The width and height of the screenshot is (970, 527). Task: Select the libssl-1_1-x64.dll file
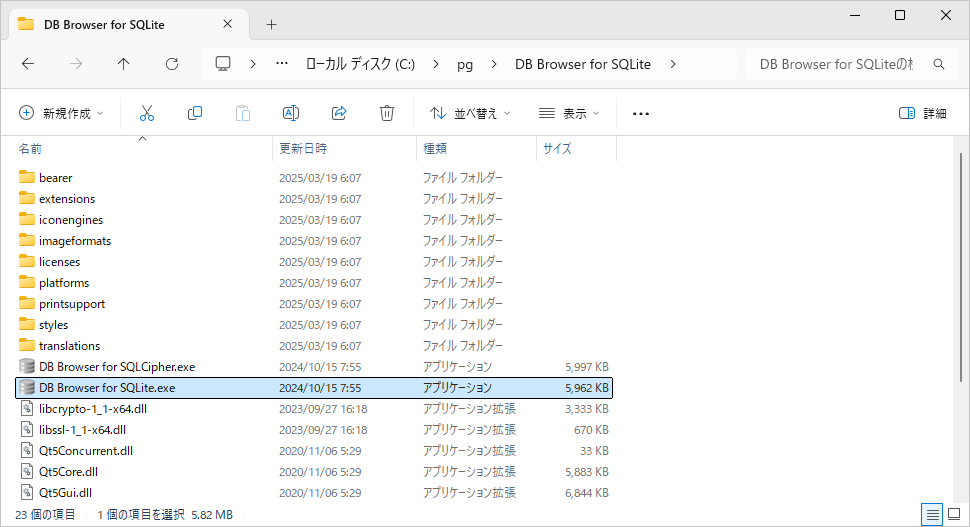(x=82, y=430)
